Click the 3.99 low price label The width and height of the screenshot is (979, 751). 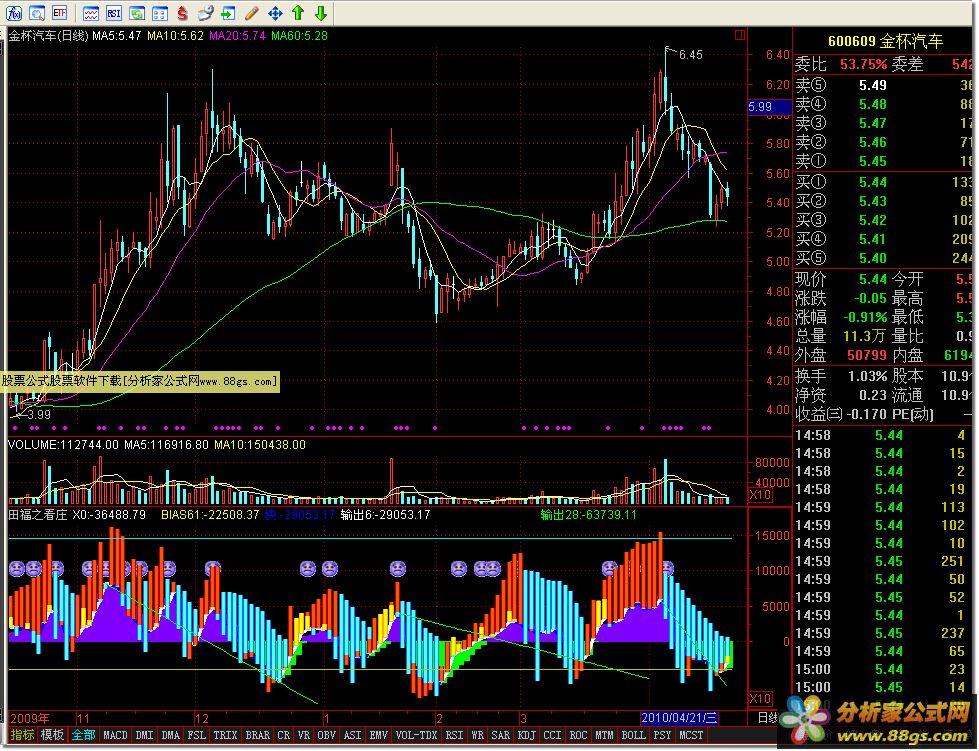click(39, 415)
